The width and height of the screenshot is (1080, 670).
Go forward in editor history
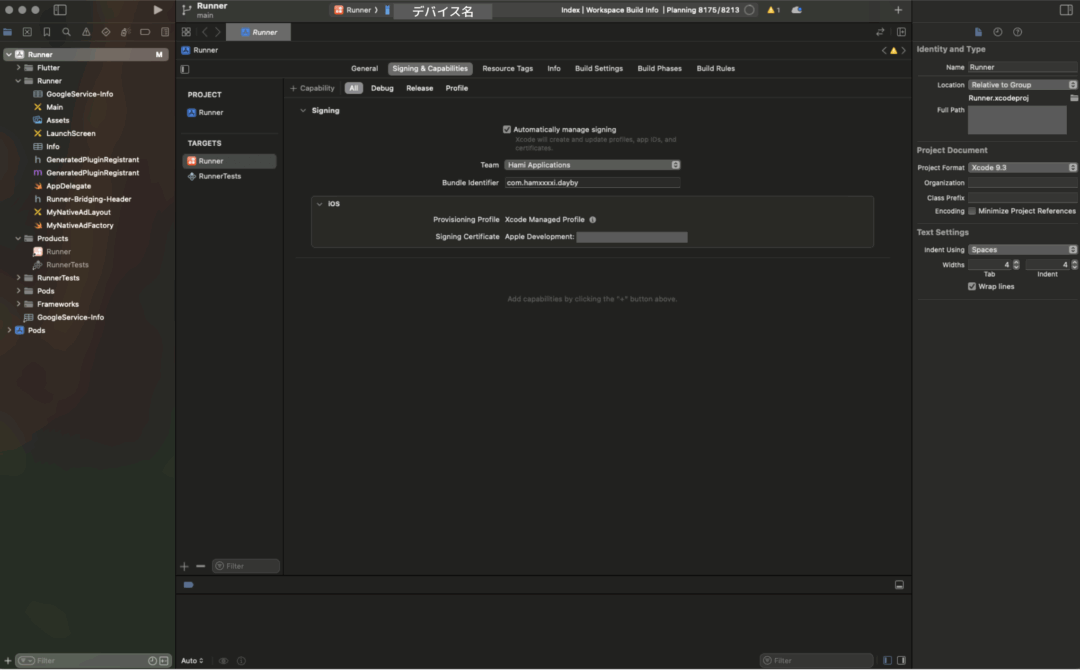pos(218,32)
